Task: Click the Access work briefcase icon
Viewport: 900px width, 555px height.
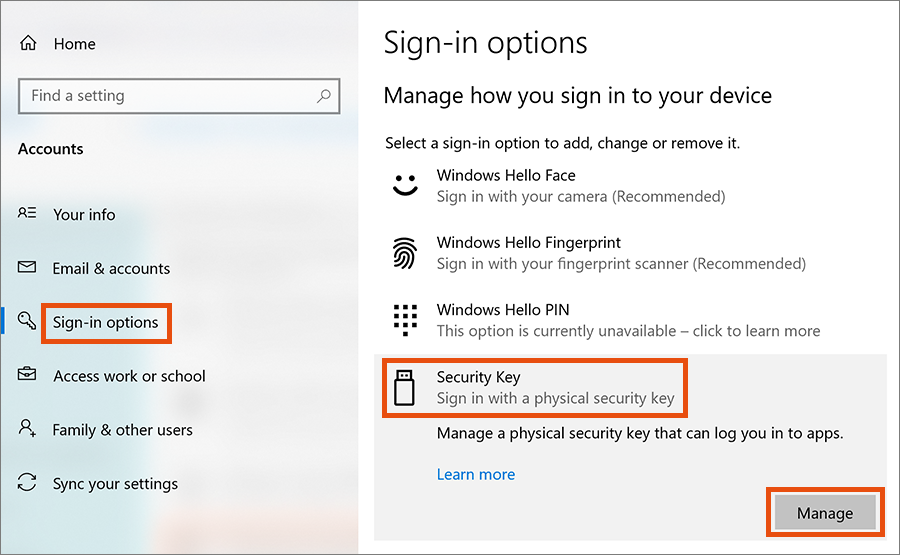Action: click(x=27, y=376)
